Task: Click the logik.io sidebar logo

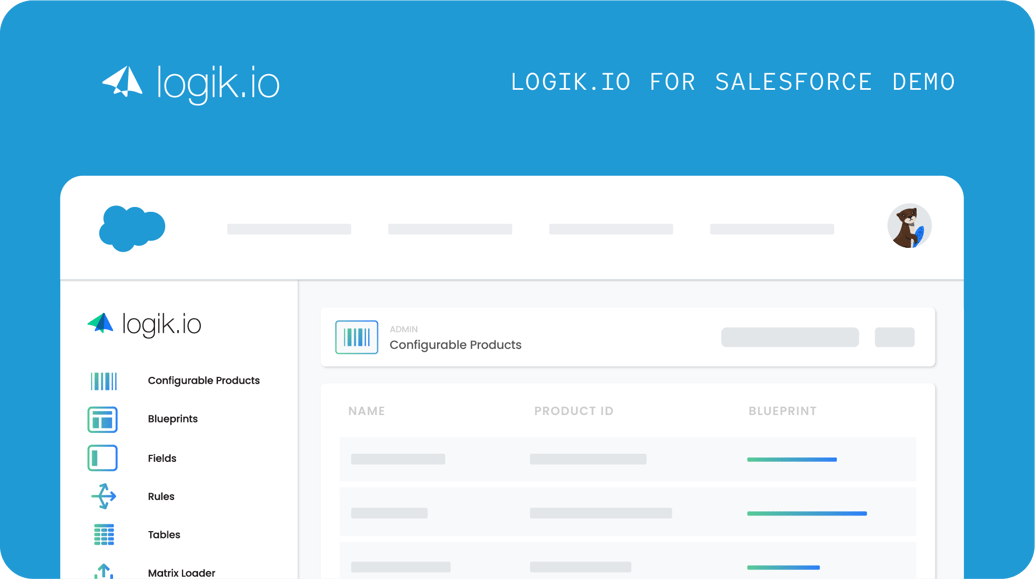Action: pos(144,324)
